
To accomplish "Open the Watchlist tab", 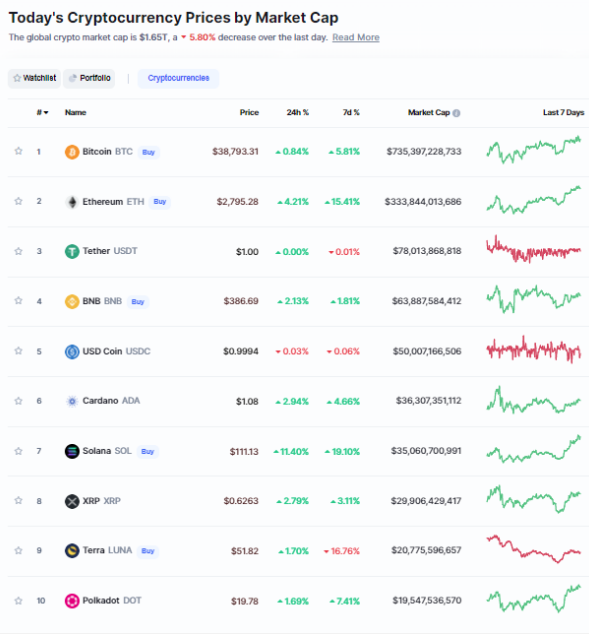I will (34, 78).
